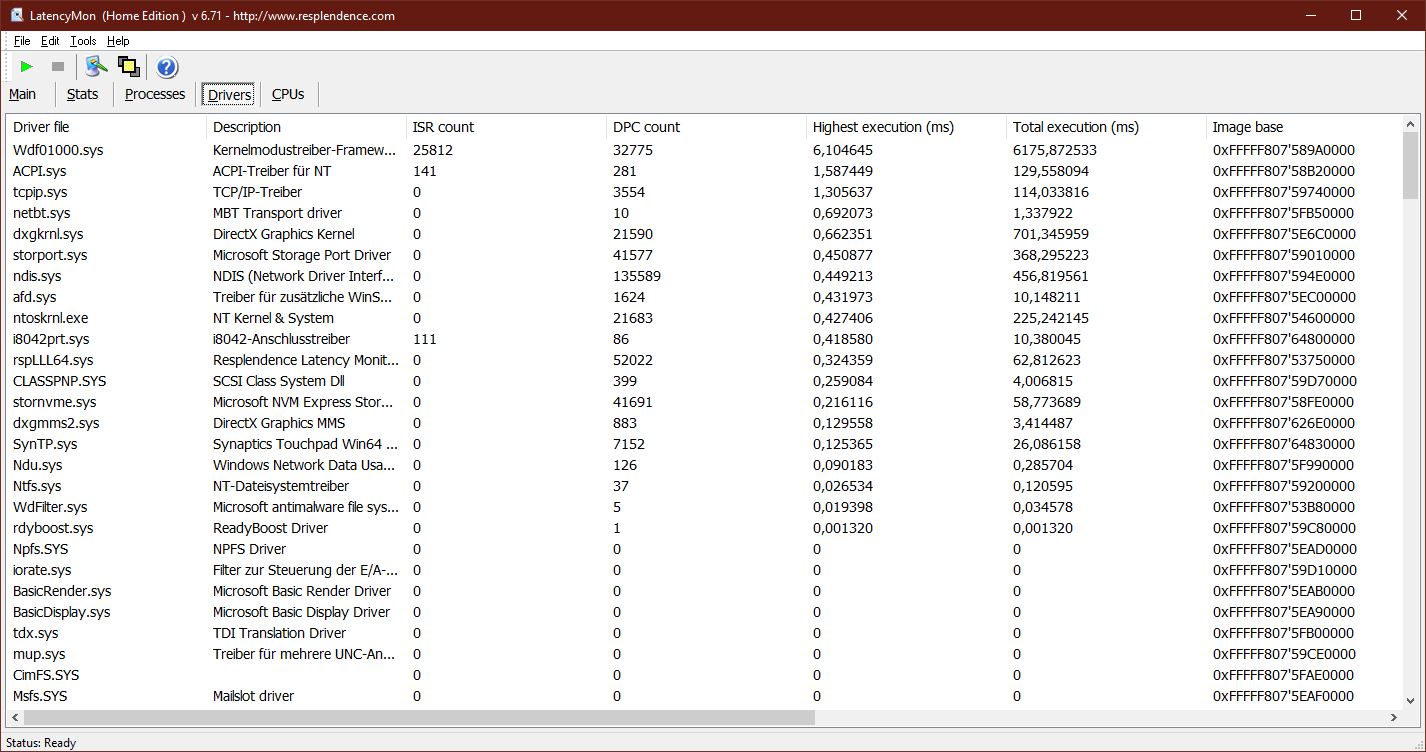Screen dimensions: 1426x752
Task: Start monitoring with the green play icon
Action: 27,66
